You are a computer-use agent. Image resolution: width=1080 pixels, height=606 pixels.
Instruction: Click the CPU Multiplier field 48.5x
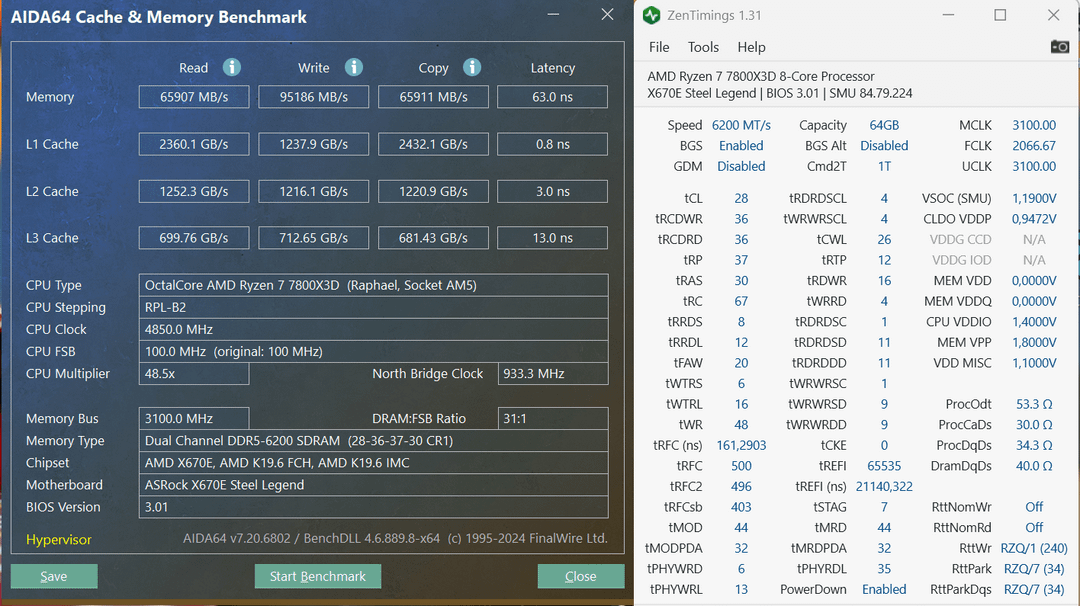(194, 373)
